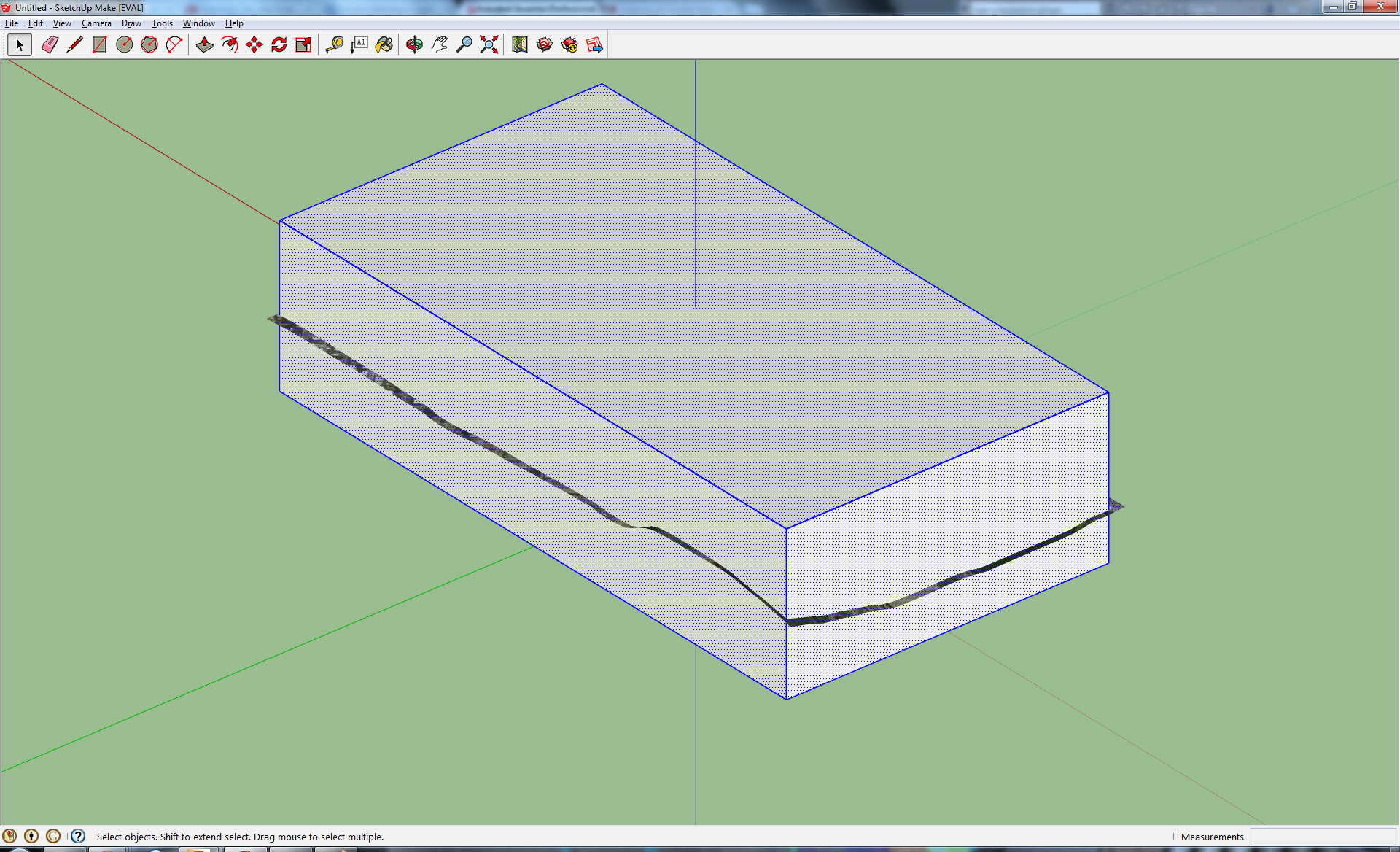Pick the Line pencil tool

74,45
